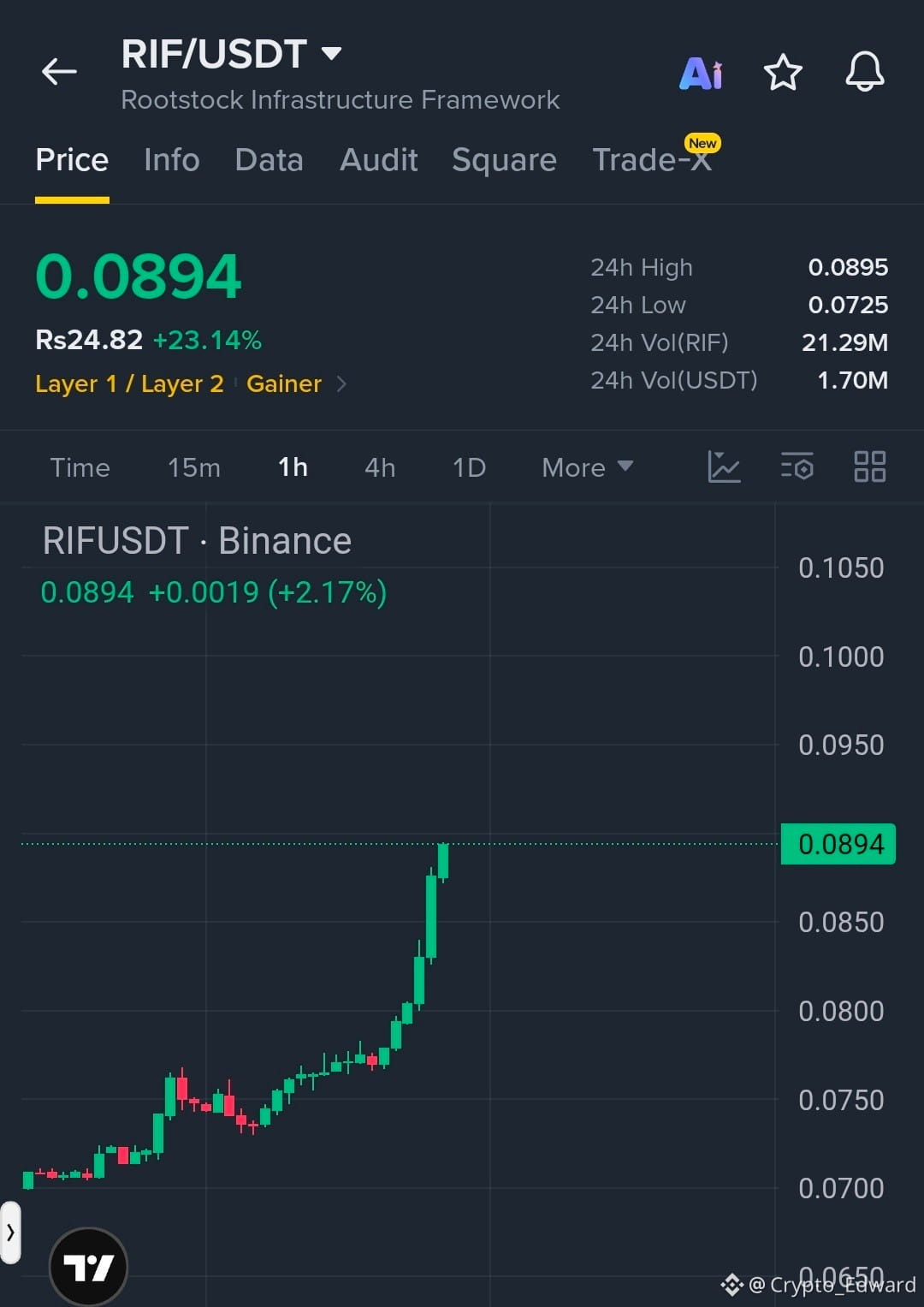Tap the 24h Vol(RIF) value 21.29M
924x1307 pixels.
point(844,342)
